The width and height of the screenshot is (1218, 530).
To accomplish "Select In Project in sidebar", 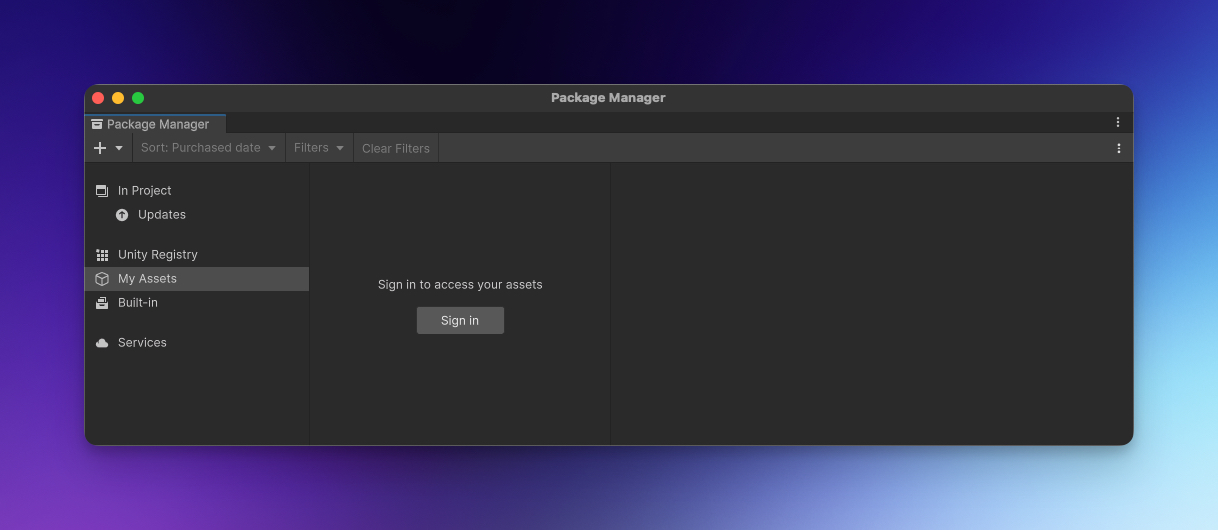I will 197,190.
